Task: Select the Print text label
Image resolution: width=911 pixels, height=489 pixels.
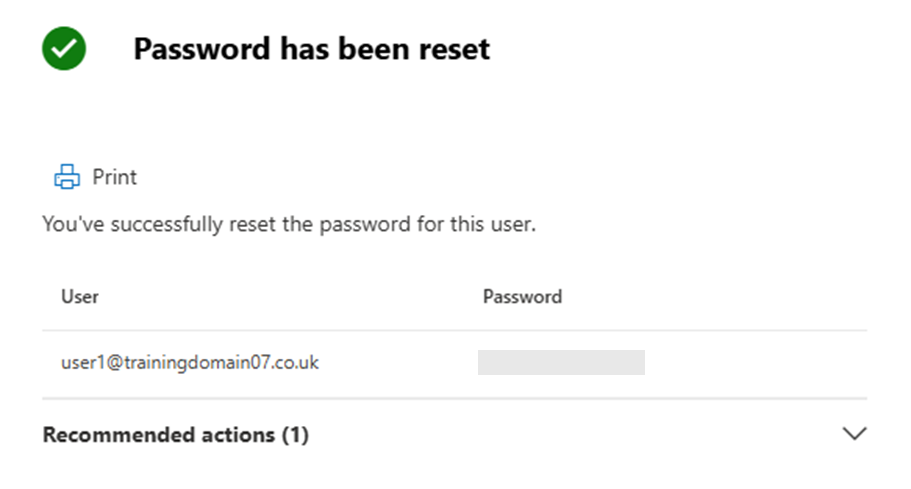Action: pyautogui.click(x=114, y=177)
